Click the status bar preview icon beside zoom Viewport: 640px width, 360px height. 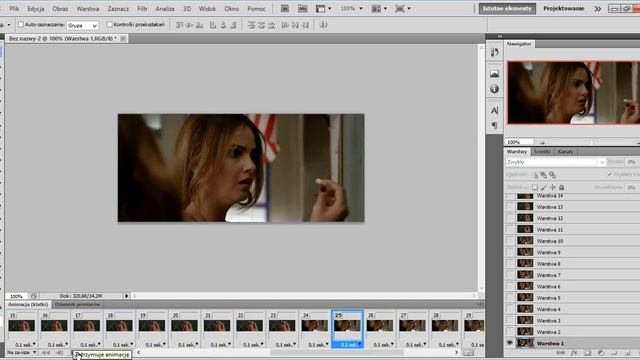click(34, 296)
